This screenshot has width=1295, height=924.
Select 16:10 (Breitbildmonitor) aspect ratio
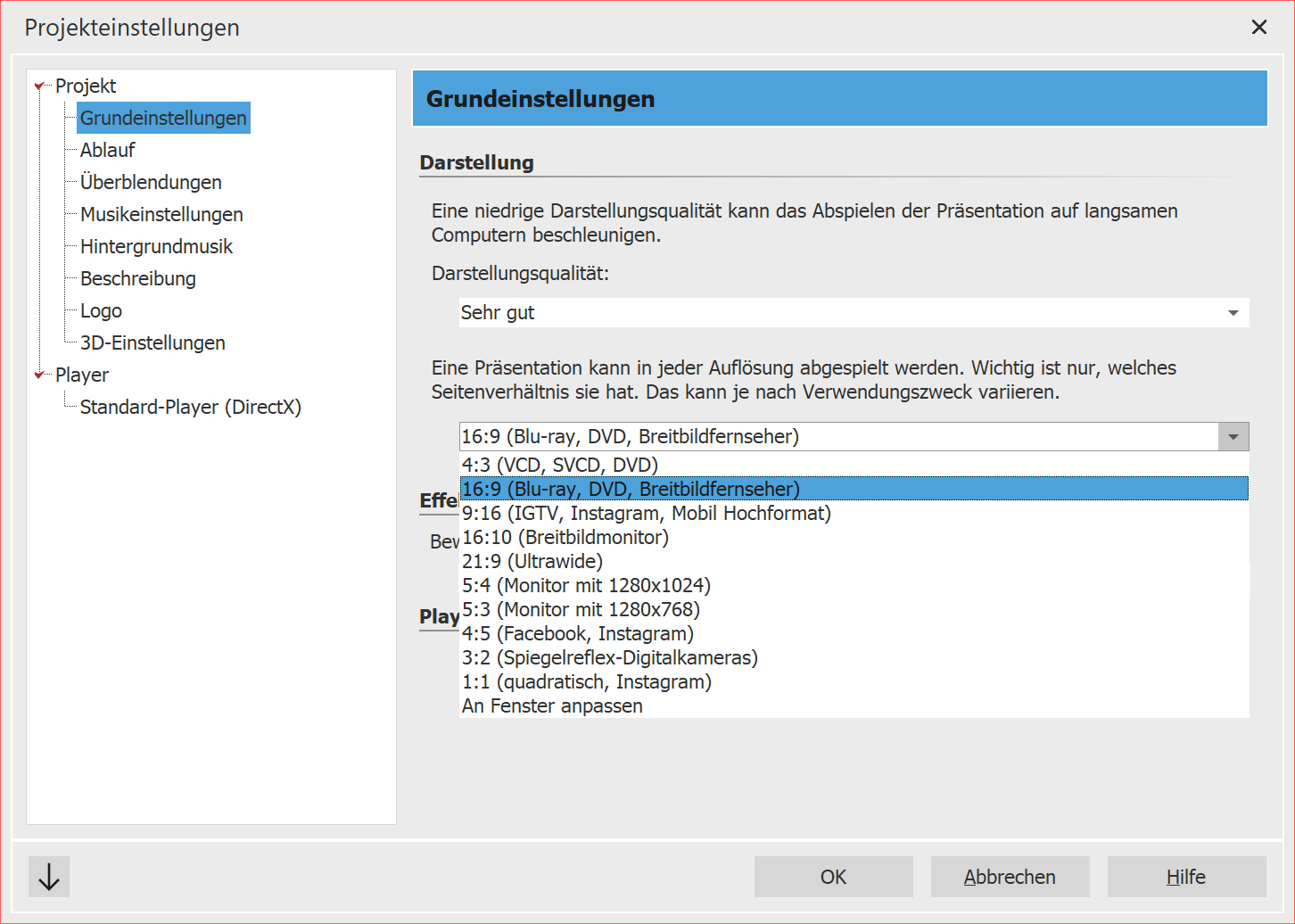854,537
